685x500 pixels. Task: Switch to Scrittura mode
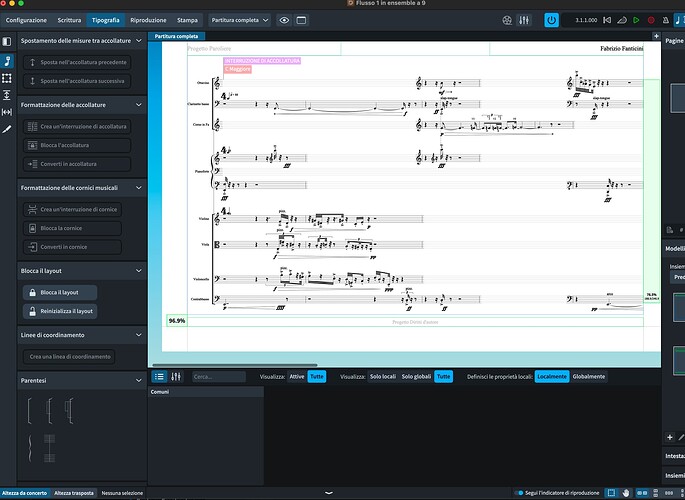[69, 20]
